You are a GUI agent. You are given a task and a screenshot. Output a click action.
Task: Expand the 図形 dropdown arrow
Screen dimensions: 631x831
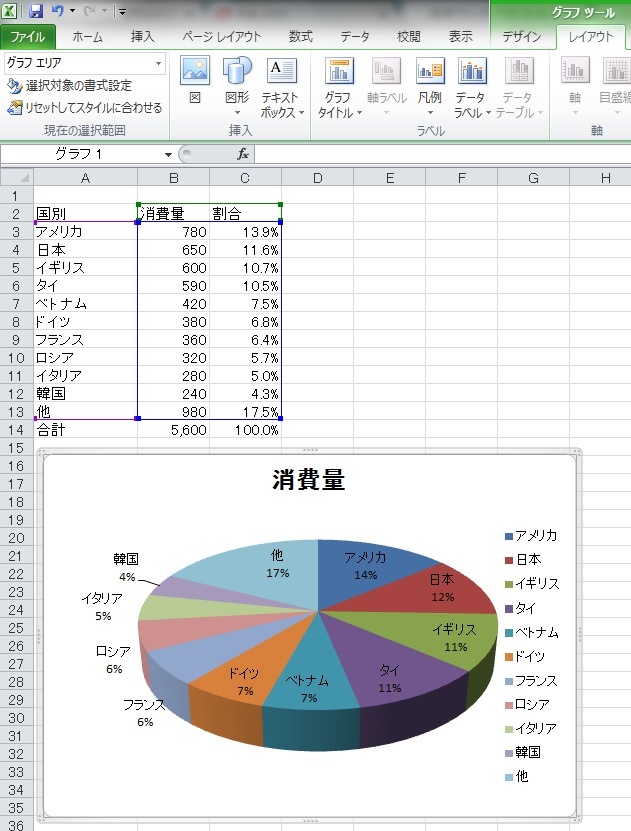pos(237,112)
